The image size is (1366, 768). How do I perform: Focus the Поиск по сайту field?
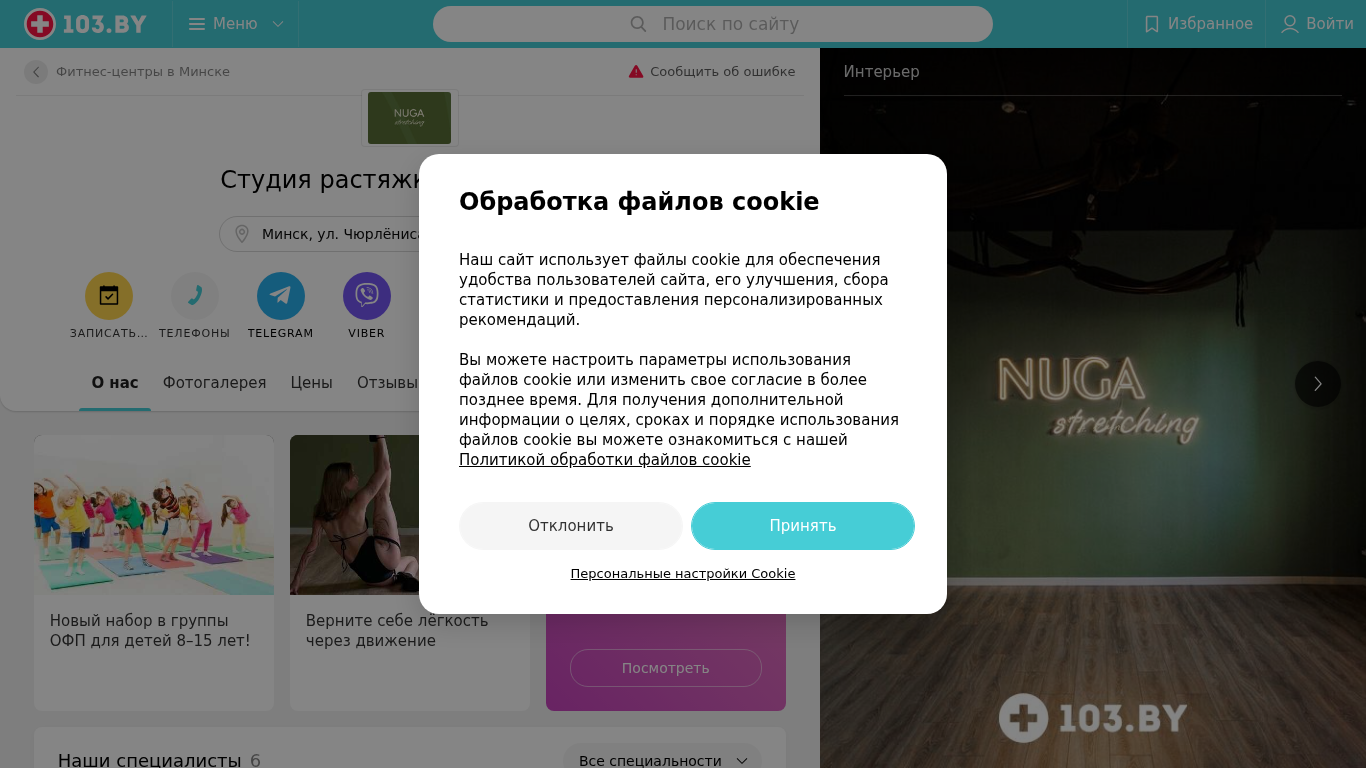coord(713,24)
